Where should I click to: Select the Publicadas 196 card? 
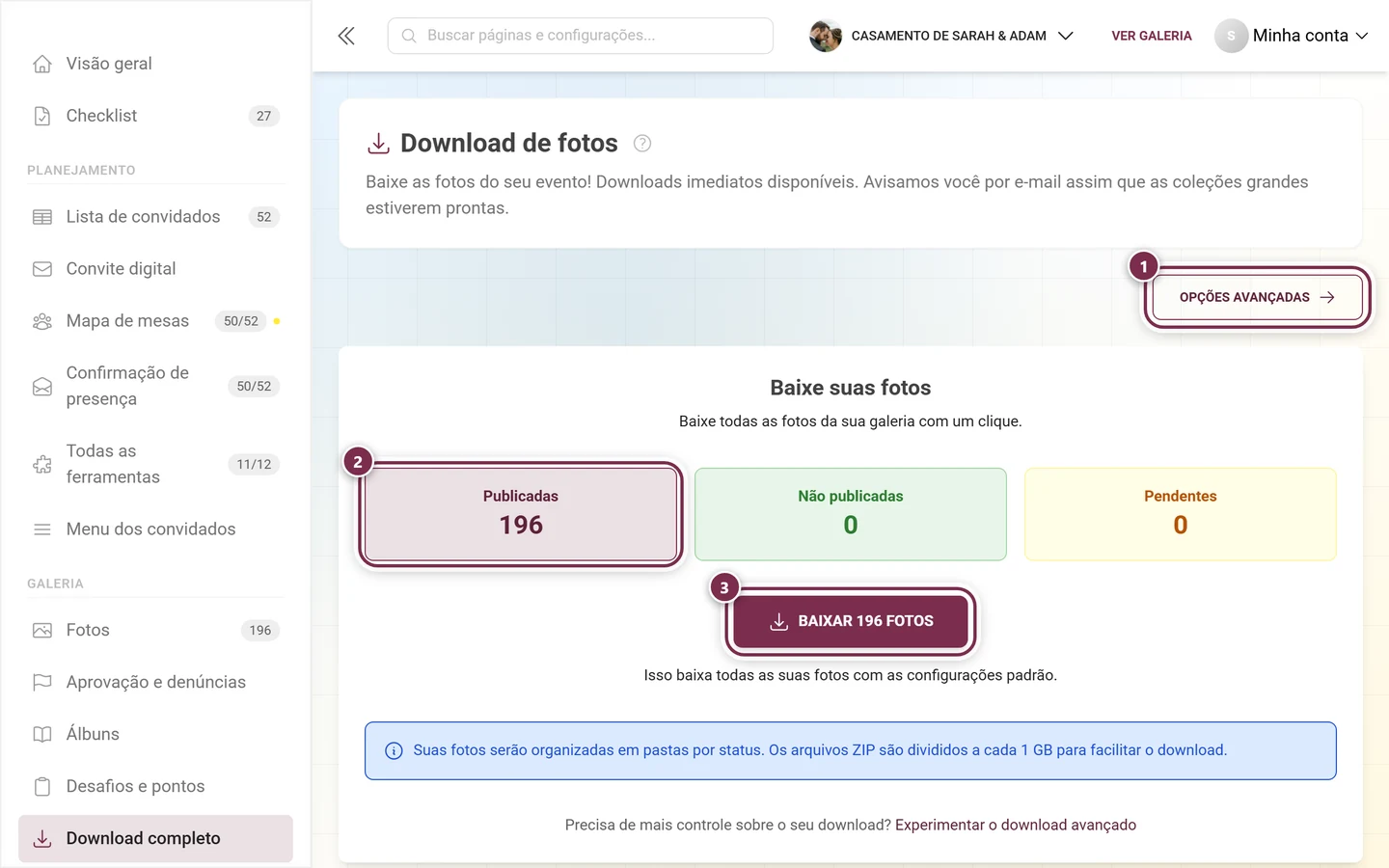pyautogui.click(x=521, y=514)
